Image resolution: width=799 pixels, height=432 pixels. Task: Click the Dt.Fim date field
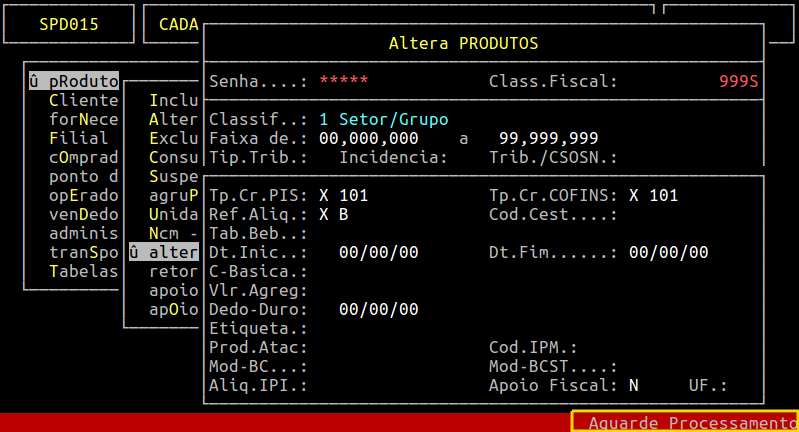tap(668, 252)
